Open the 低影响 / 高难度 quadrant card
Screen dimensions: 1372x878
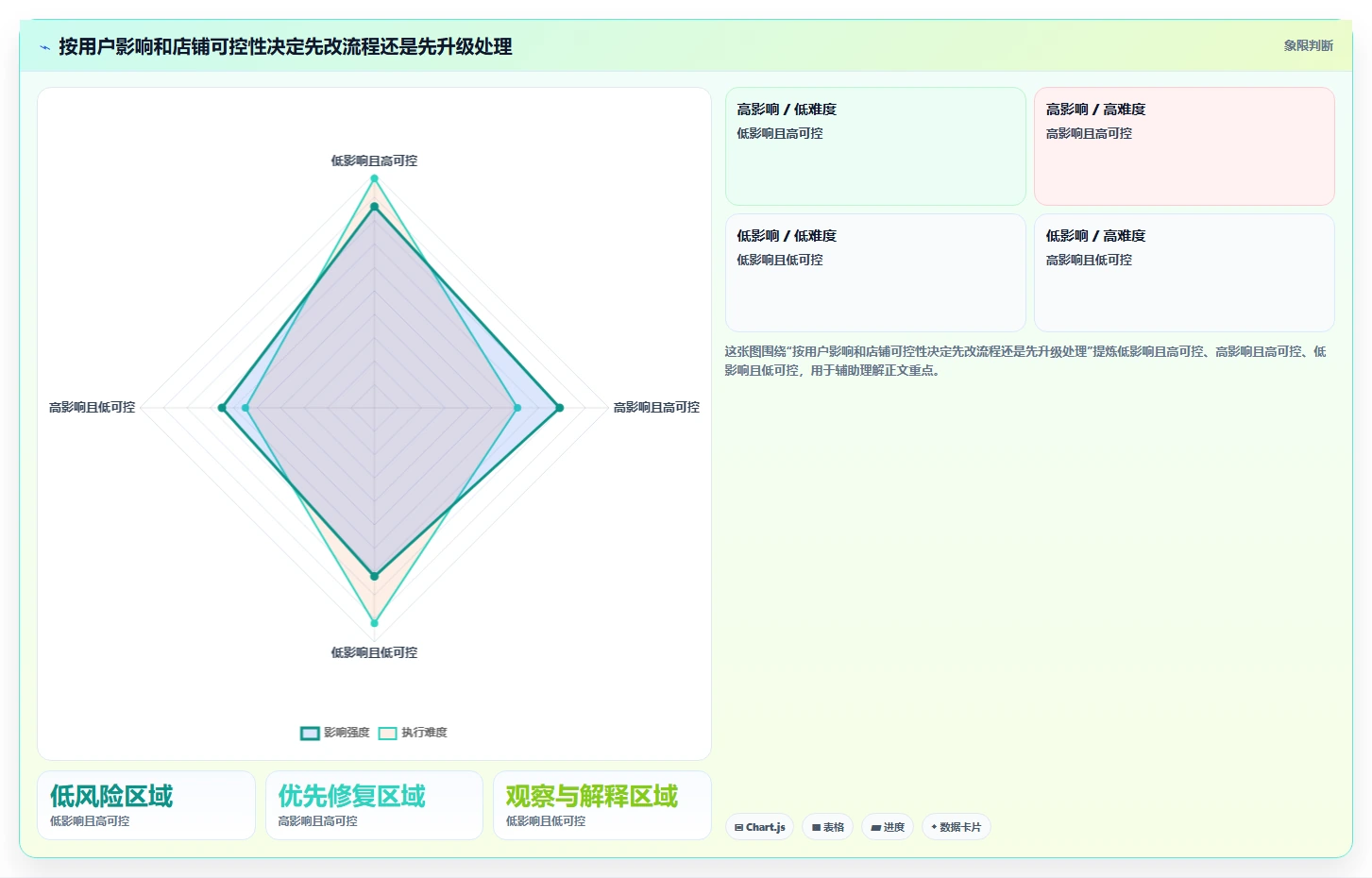pos(1184,273)
